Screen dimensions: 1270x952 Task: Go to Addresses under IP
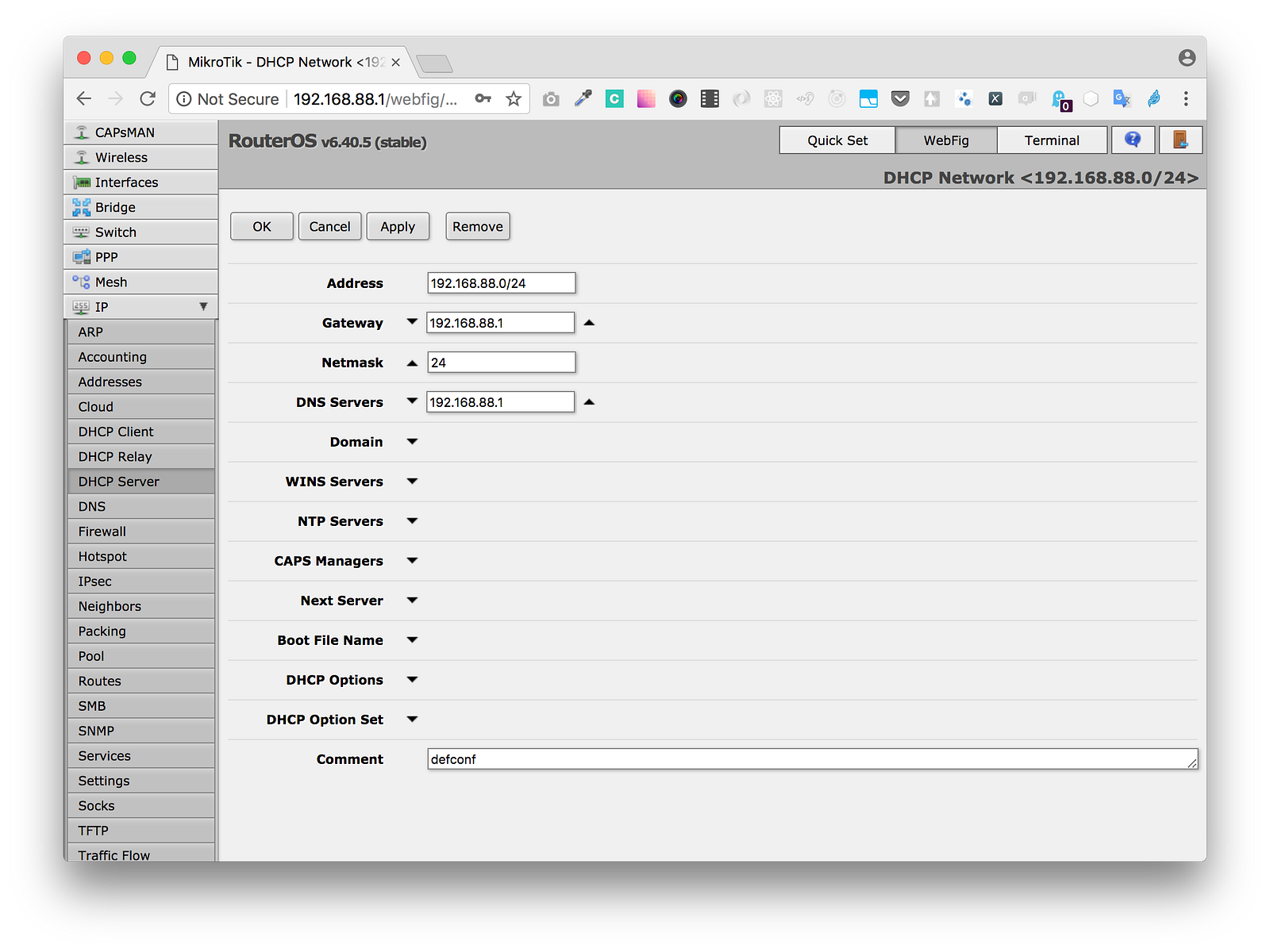click(x=141, y=382)
